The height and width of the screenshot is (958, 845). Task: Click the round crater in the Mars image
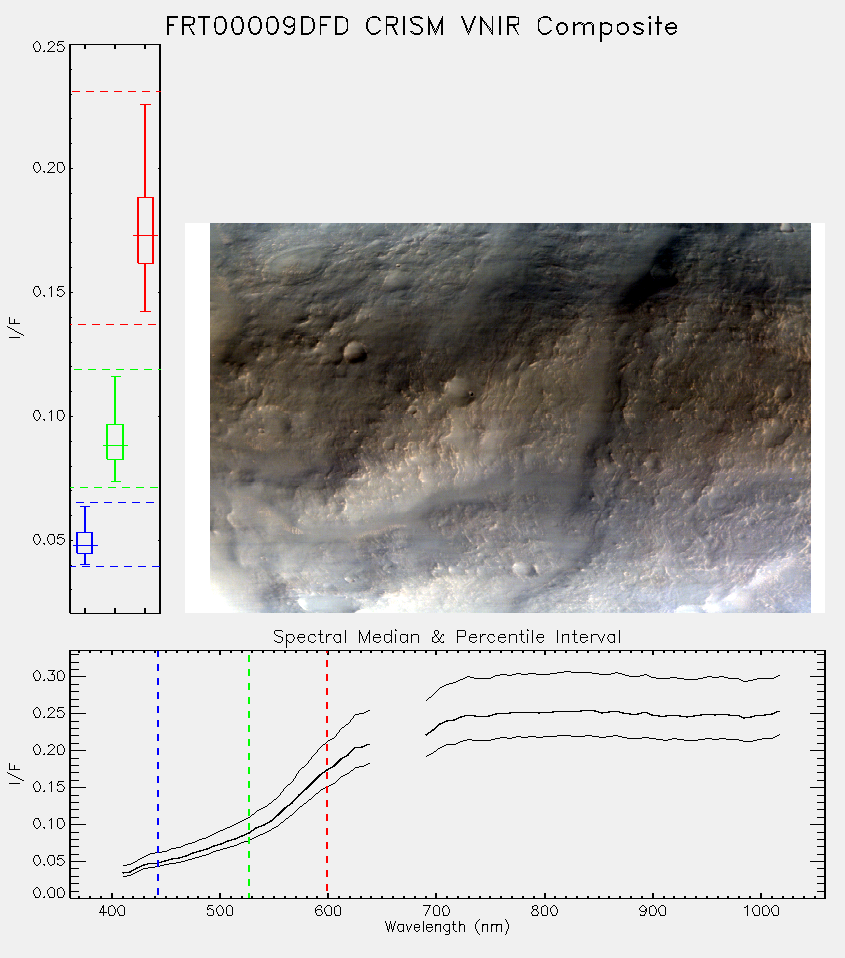coord(354,351)
